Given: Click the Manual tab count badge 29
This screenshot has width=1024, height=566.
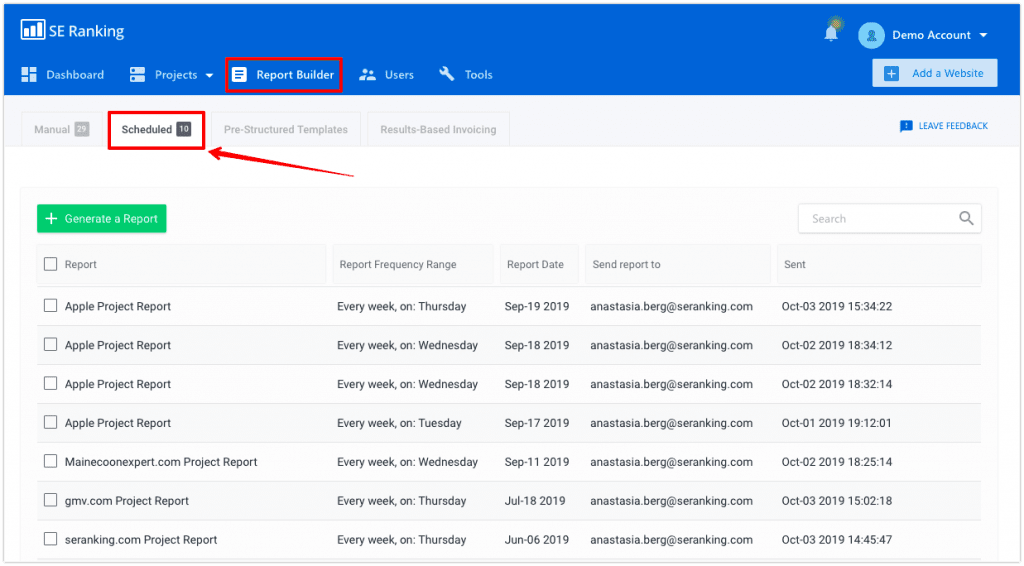Looking at the screenshot, I should 82,129.
